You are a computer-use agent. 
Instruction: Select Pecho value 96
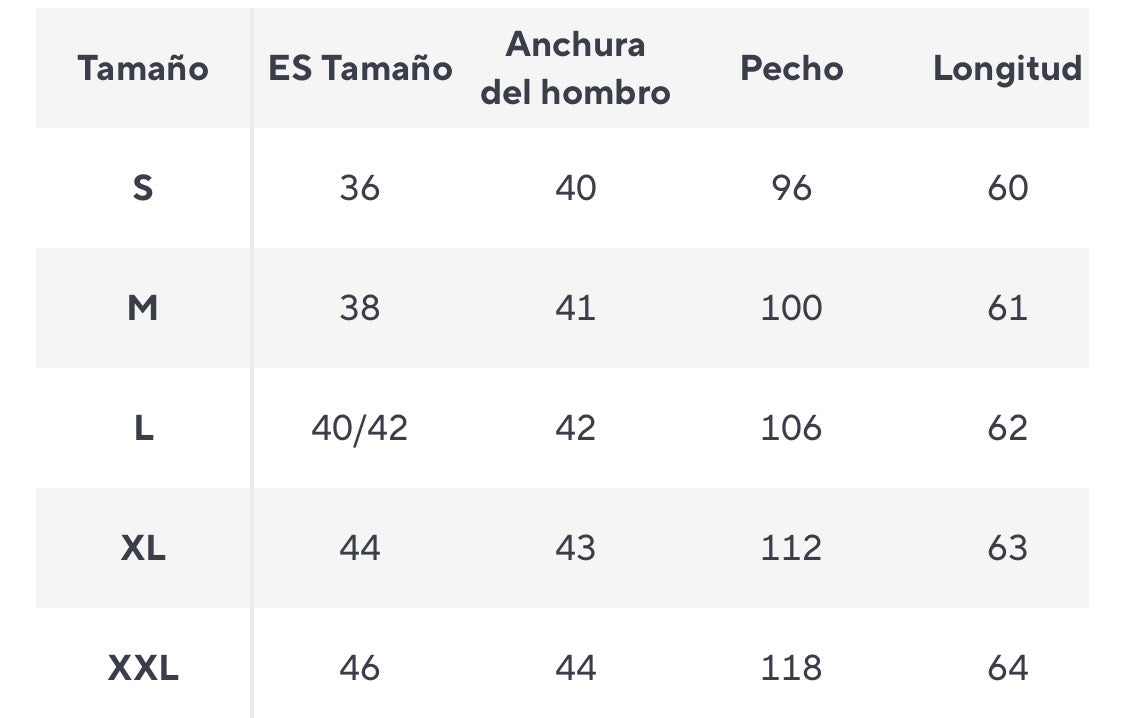coord(791,188)
